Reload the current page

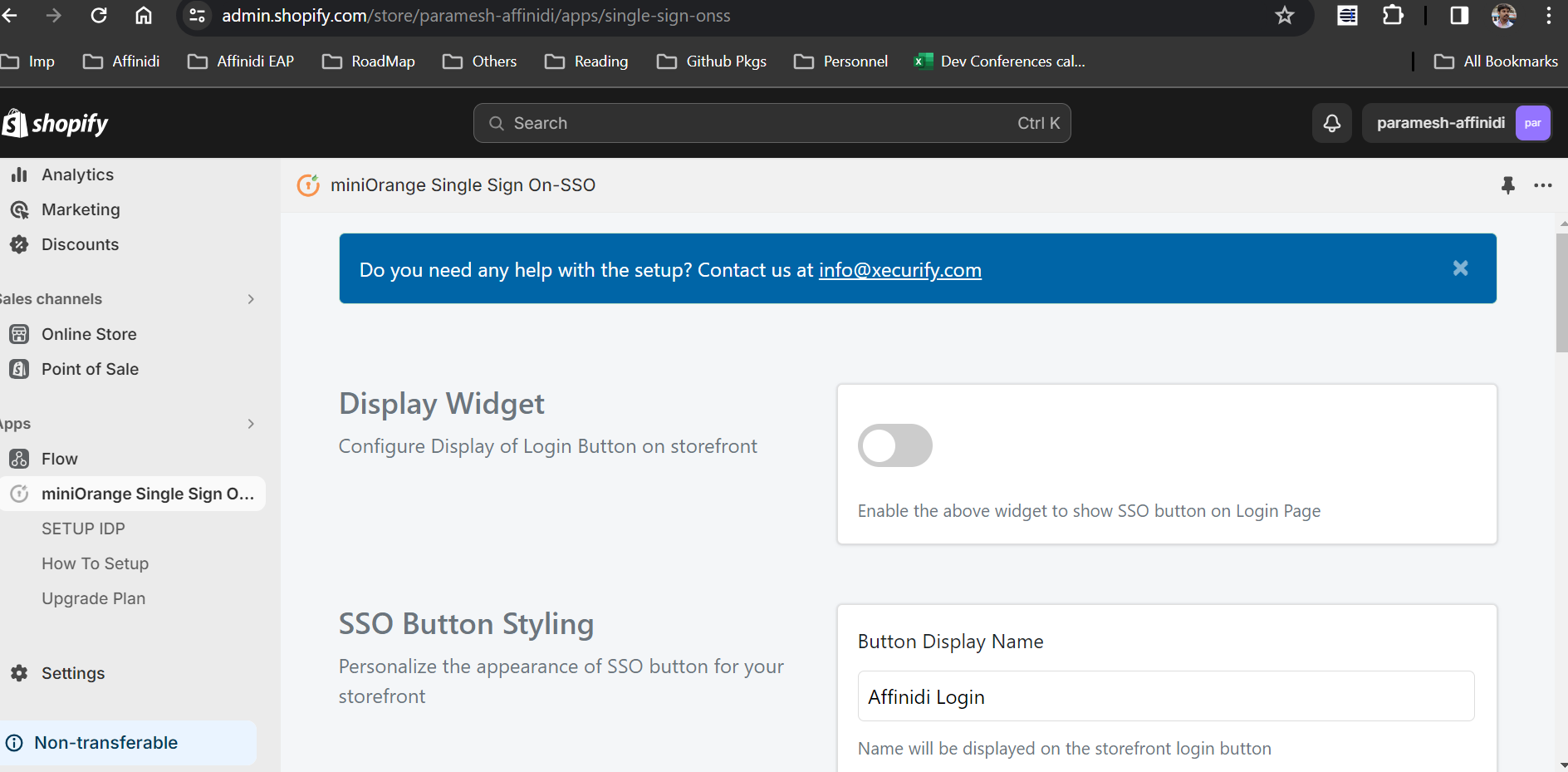tap(99, 16)
